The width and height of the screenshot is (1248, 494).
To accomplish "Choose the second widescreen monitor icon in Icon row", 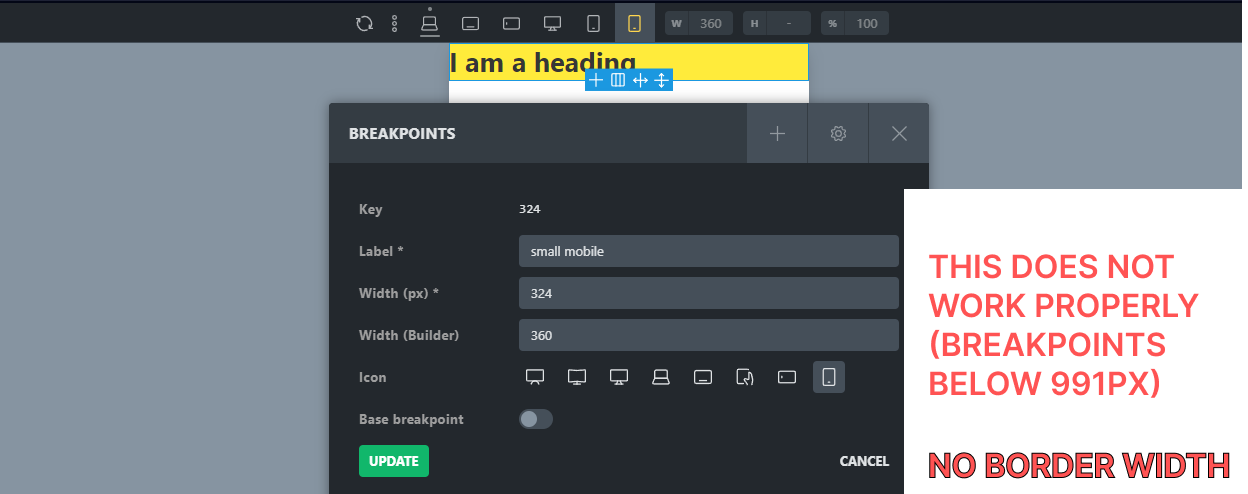I will [577, 377].
